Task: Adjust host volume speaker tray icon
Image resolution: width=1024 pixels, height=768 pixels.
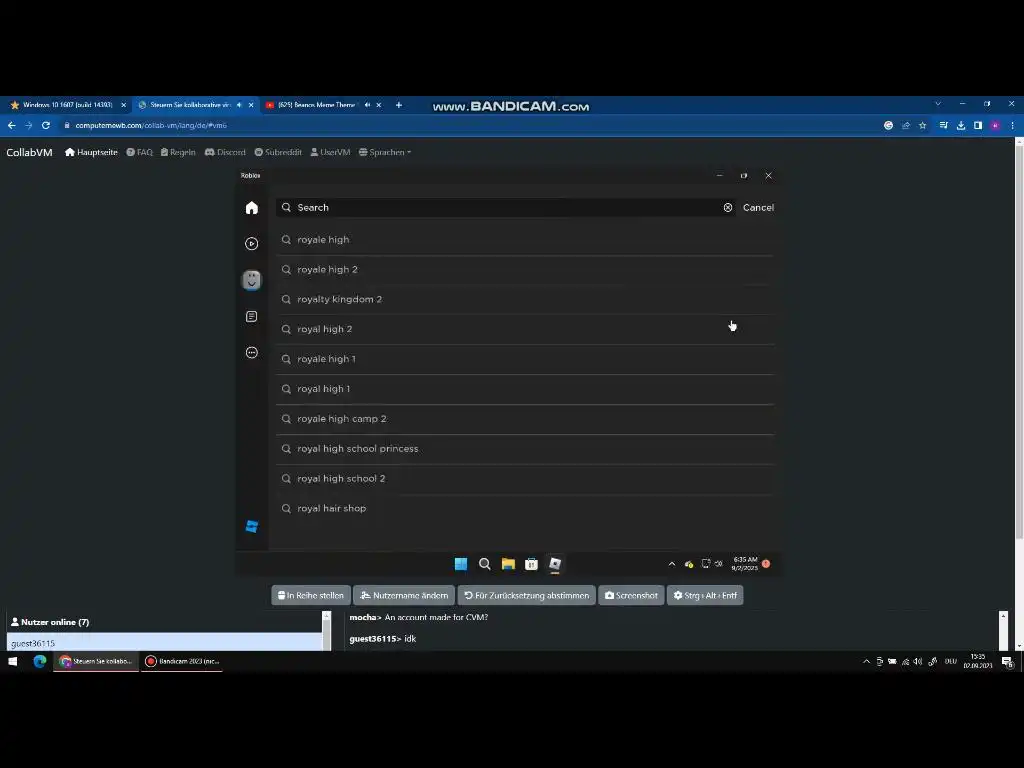Action: [x=918, y=662]
